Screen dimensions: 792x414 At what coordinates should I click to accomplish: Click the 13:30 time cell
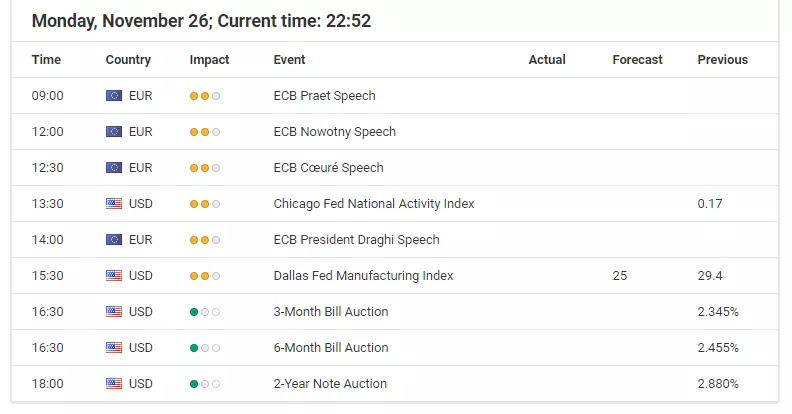coord(47,203)
